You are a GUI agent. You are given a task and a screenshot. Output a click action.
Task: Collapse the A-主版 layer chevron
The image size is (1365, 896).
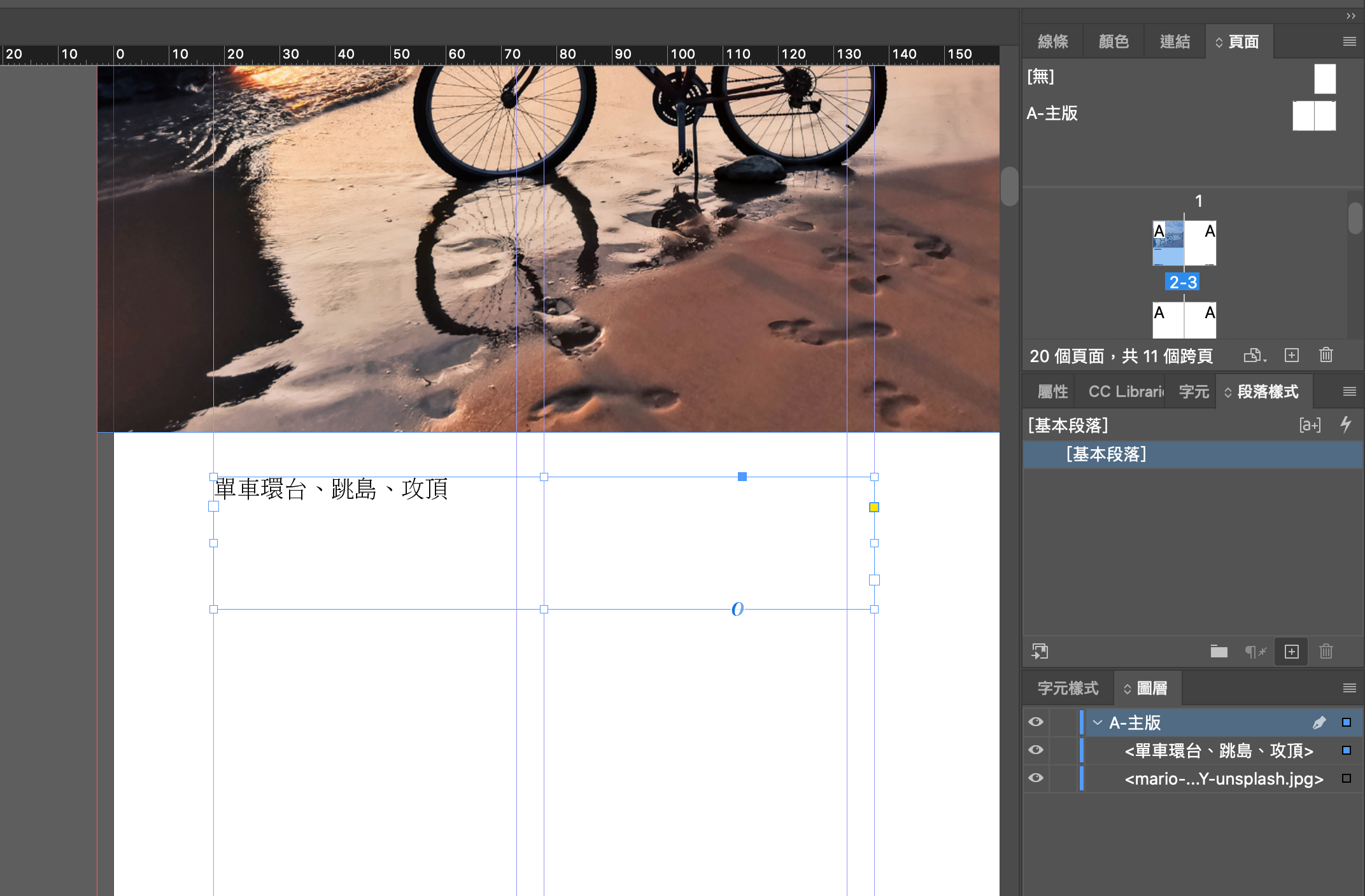(x=1098, y=722)
